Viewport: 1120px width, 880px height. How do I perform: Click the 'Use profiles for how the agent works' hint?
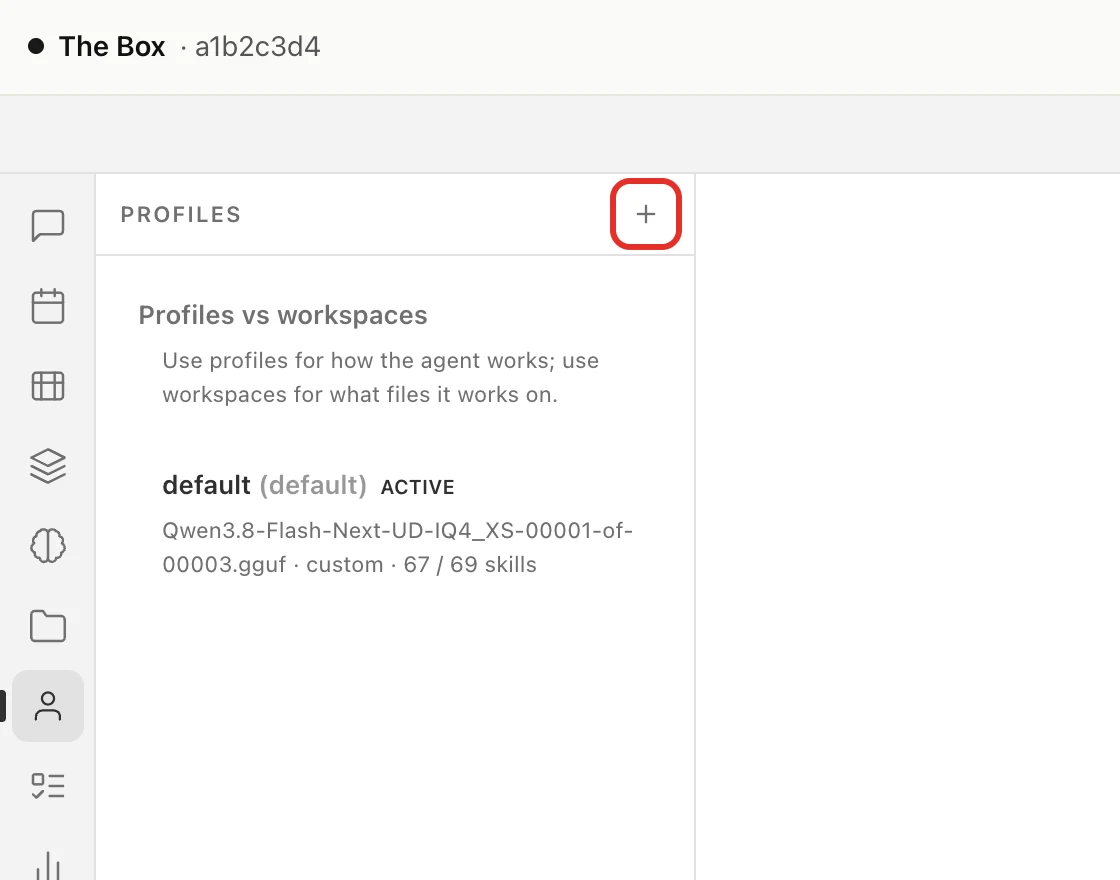pyautogui.click(x=380, y=377)
